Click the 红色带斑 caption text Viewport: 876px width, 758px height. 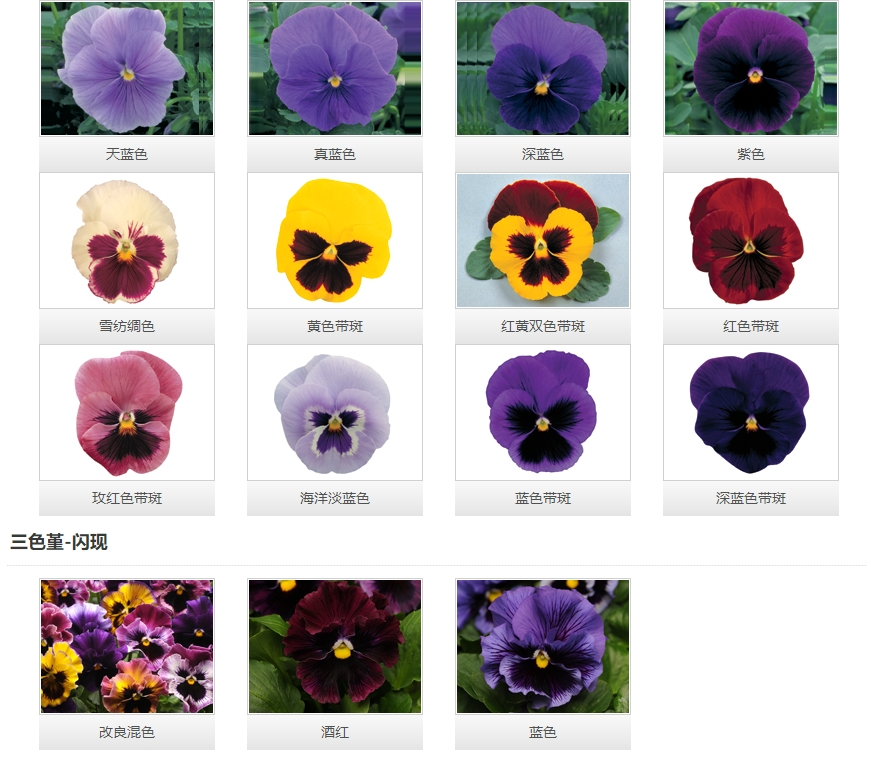point(751,326)
